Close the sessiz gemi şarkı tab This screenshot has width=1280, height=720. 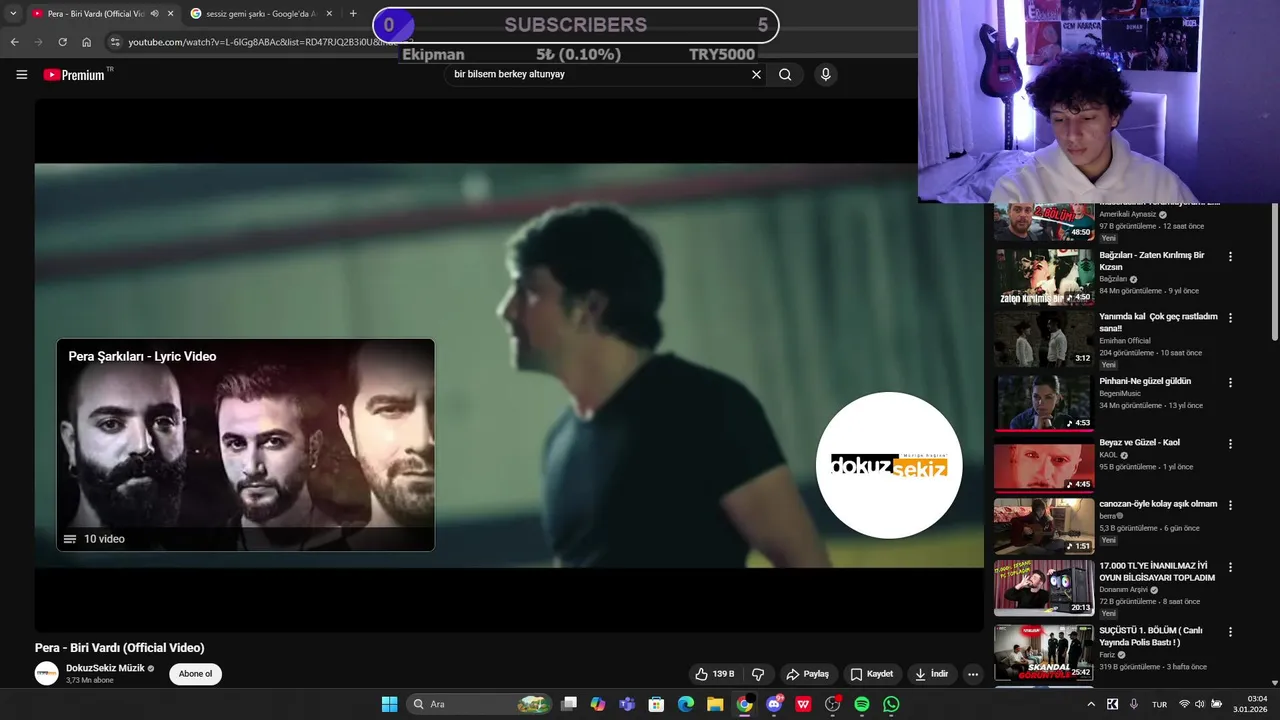(x=329, y=14)
